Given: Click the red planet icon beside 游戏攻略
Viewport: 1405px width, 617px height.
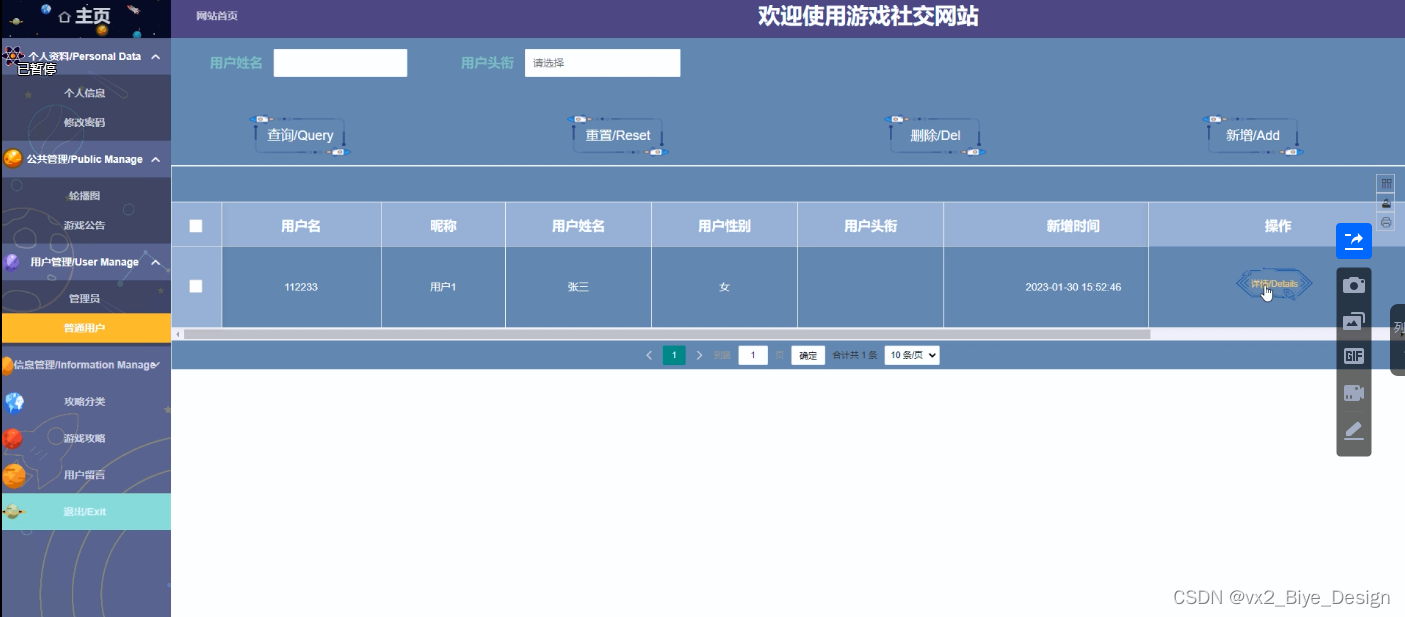Looking at the screenshot, I should coord(12,439).
